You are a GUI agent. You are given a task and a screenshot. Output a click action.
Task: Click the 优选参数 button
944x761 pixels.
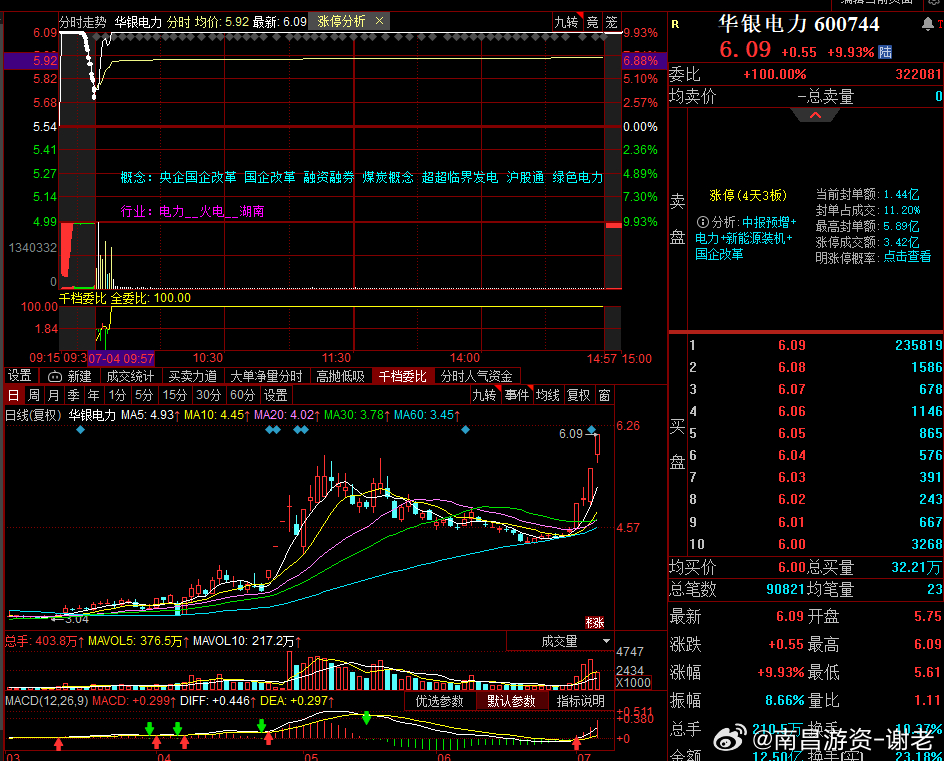pyautogui.click(x=439, y=701)
